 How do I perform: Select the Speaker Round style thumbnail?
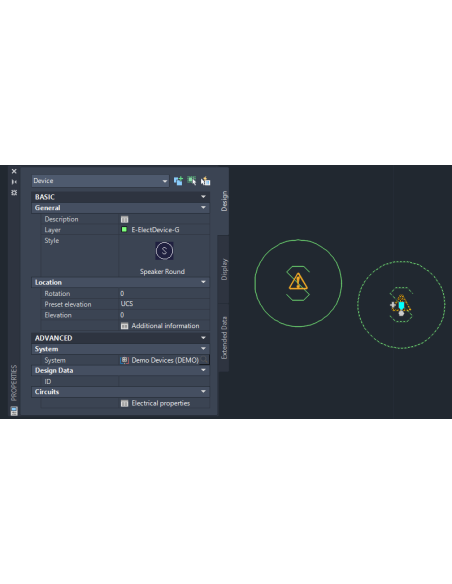pos(164,251)
